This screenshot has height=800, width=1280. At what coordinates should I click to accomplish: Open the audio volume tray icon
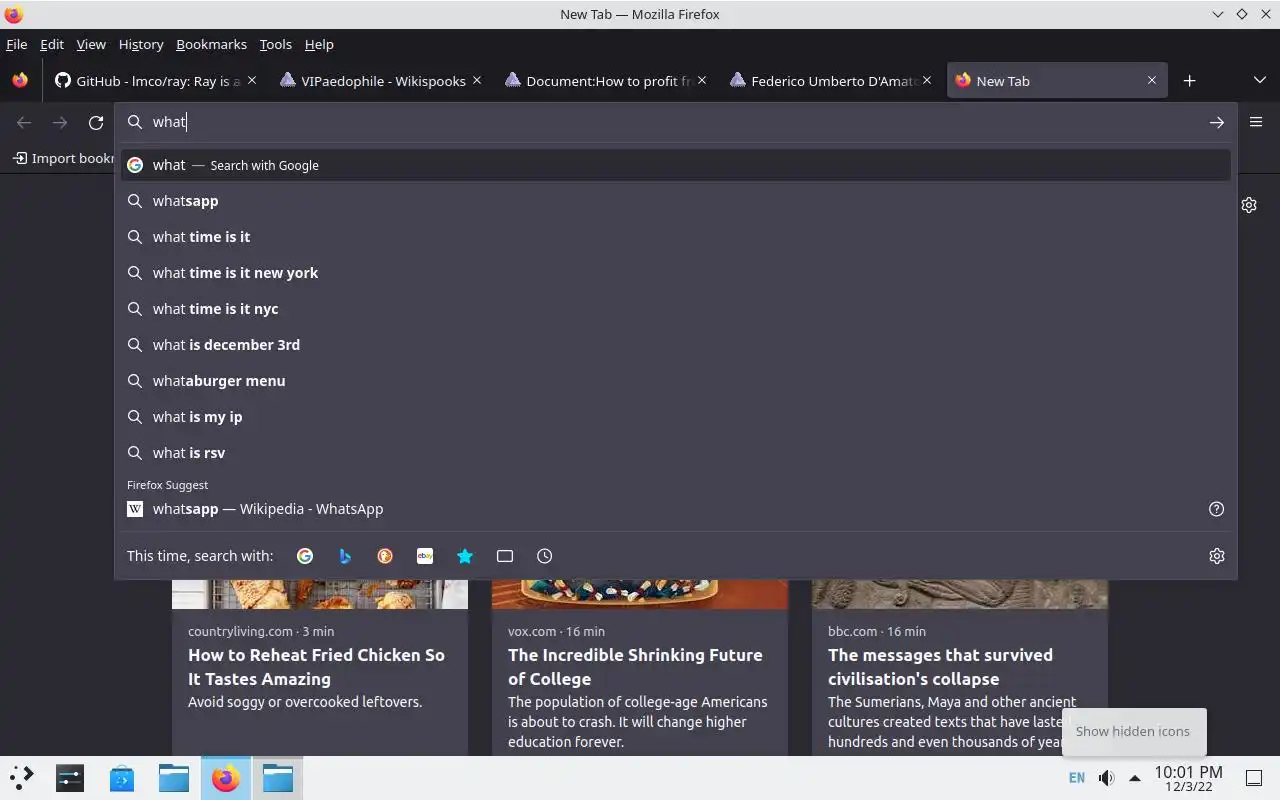pos(1106,777)
